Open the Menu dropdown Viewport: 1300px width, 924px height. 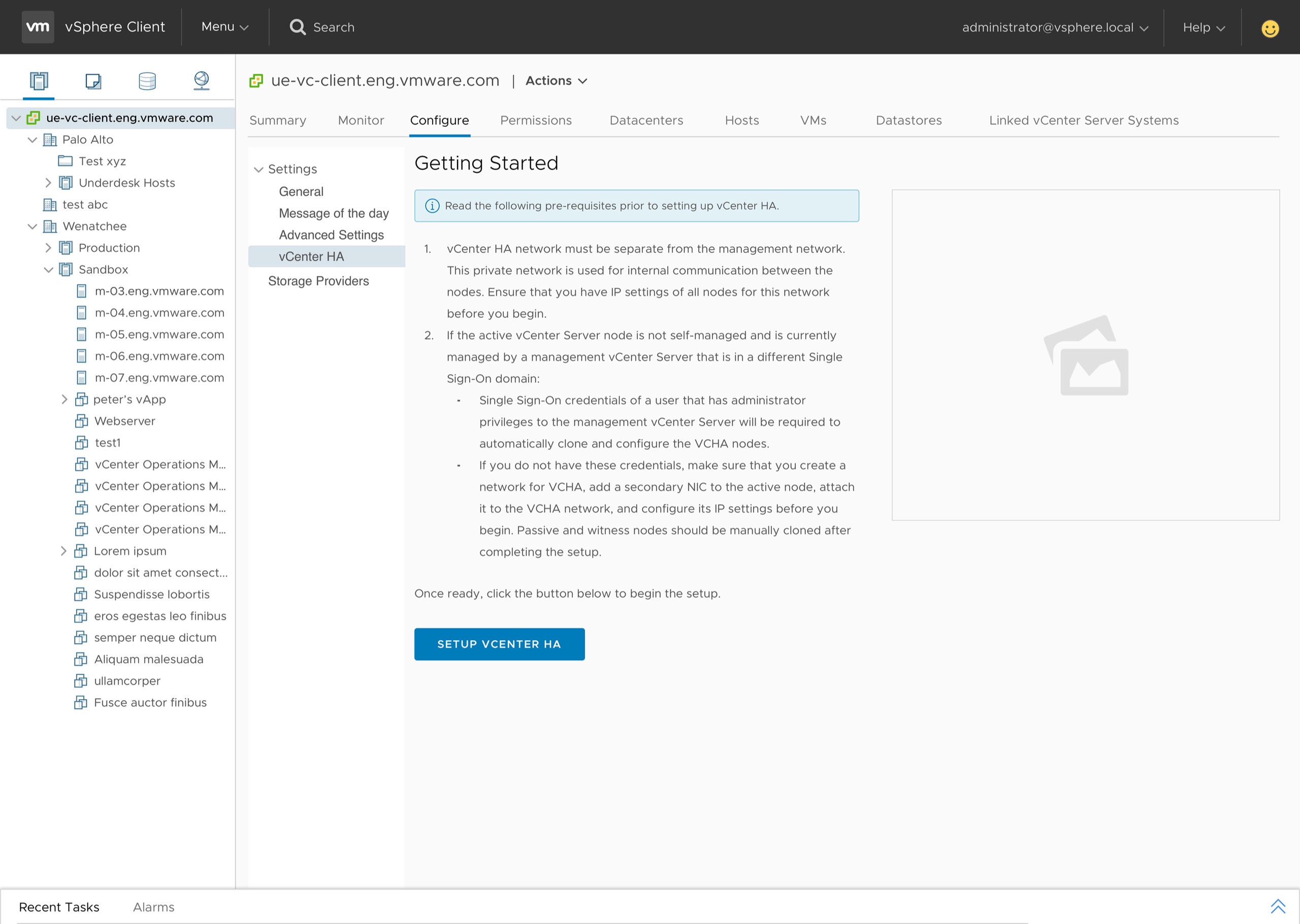[225, 27]
